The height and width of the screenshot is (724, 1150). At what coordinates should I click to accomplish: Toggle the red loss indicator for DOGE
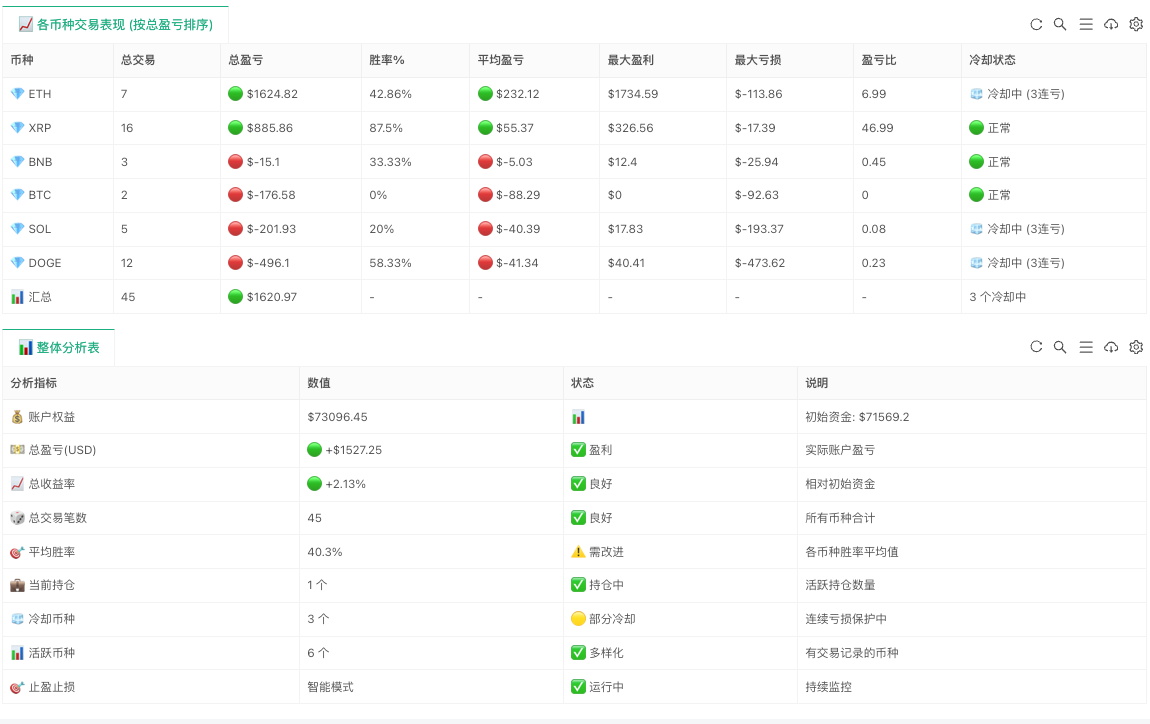(x=236, y=262)
